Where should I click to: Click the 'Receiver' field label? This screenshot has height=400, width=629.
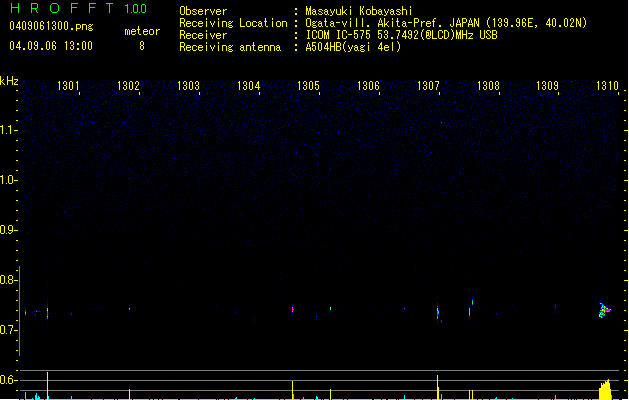(x=203, y=35)
